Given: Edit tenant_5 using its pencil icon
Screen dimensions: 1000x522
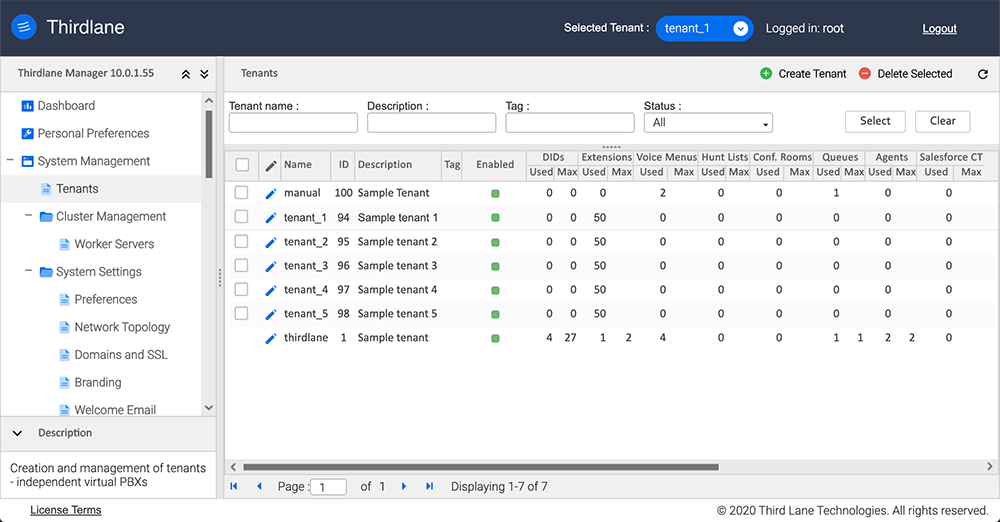Looking at the screenshot, I should pos(270,314).
